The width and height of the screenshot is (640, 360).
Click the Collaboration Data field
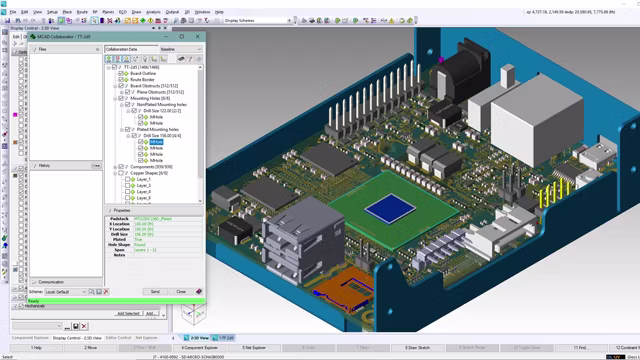pyautogui.click(x=131, y=49)
